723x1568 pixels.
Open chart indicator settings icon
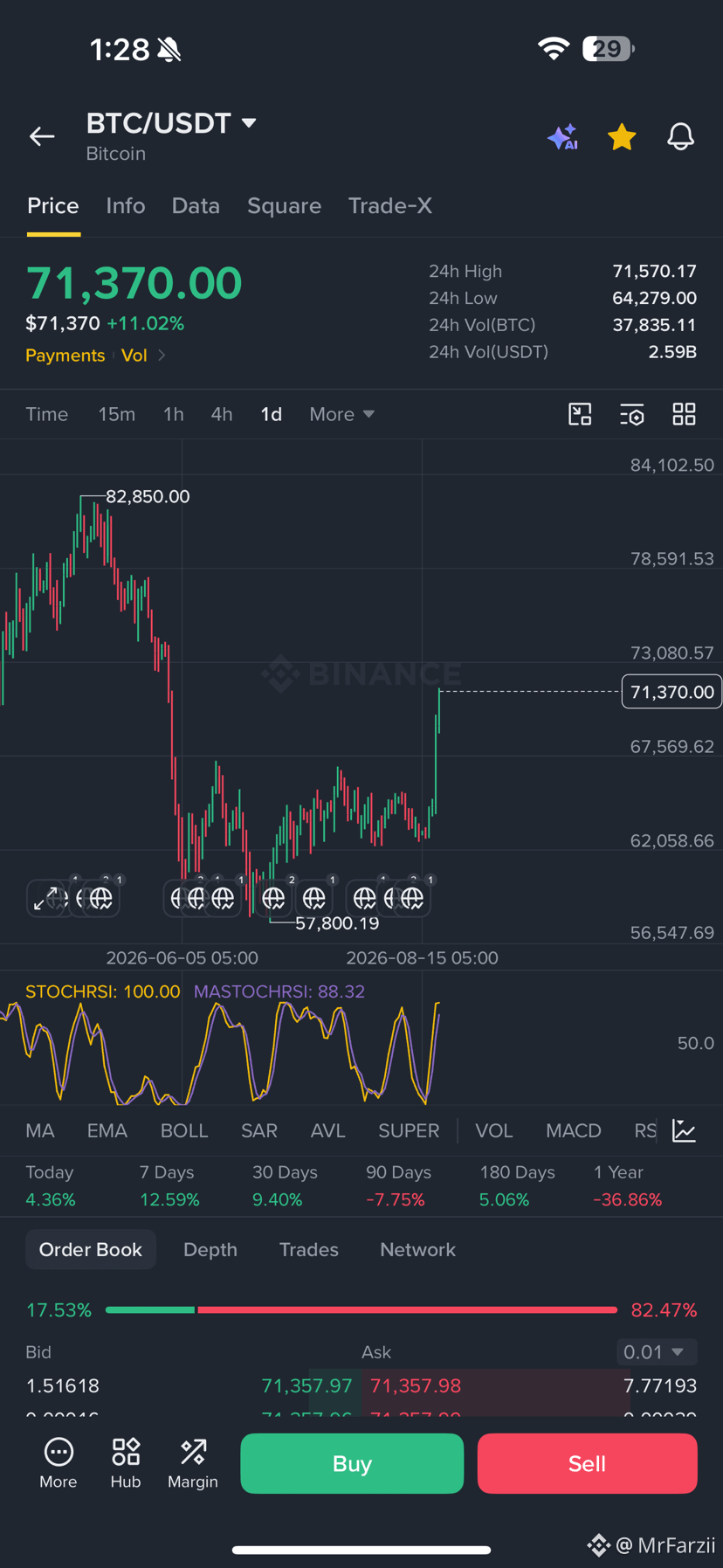[x=632, y=414]
